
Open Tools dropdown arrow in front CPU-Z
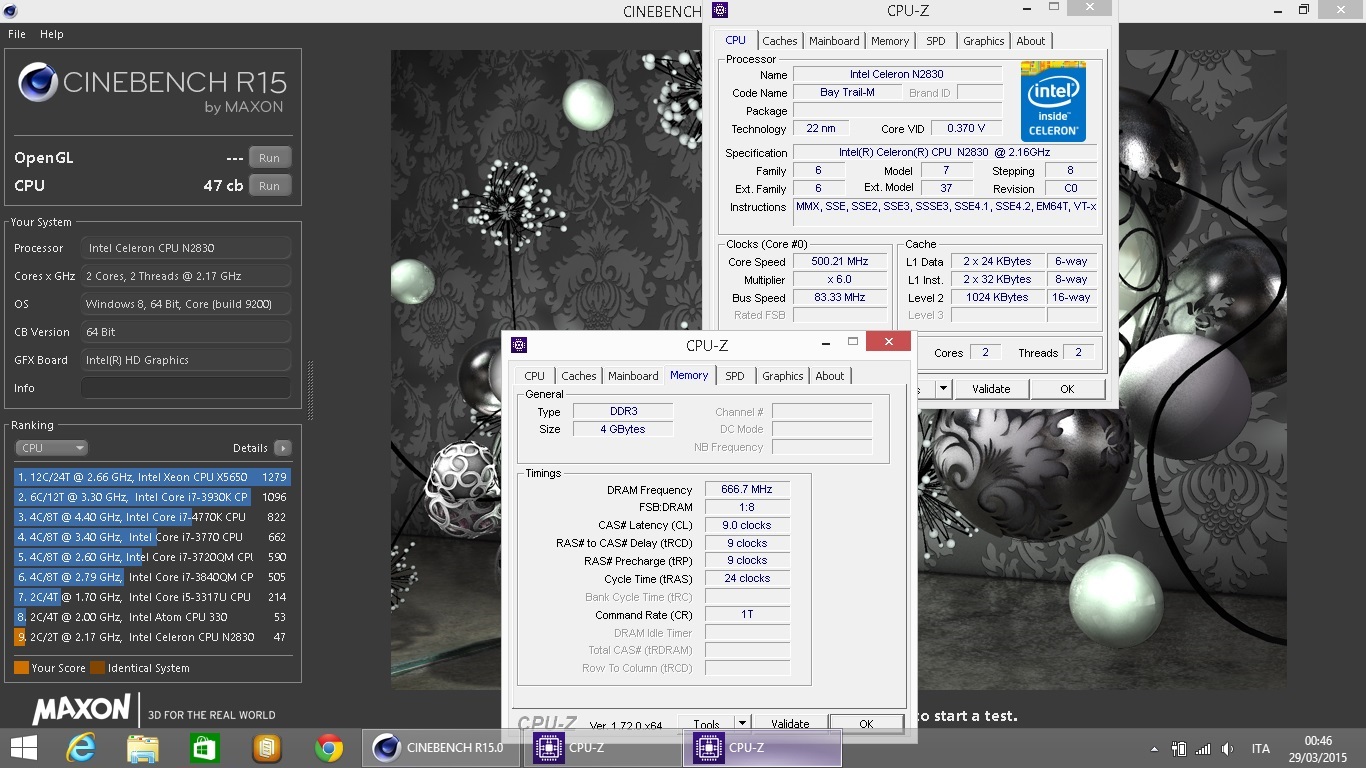(x=742, y=724)
